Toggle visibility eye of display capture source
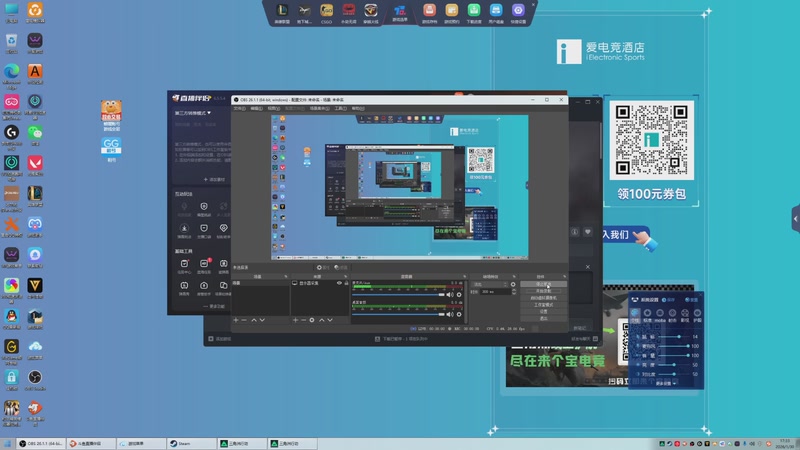Image resolution: width=800 pixels, height=450 pixels. click(339, 283)
